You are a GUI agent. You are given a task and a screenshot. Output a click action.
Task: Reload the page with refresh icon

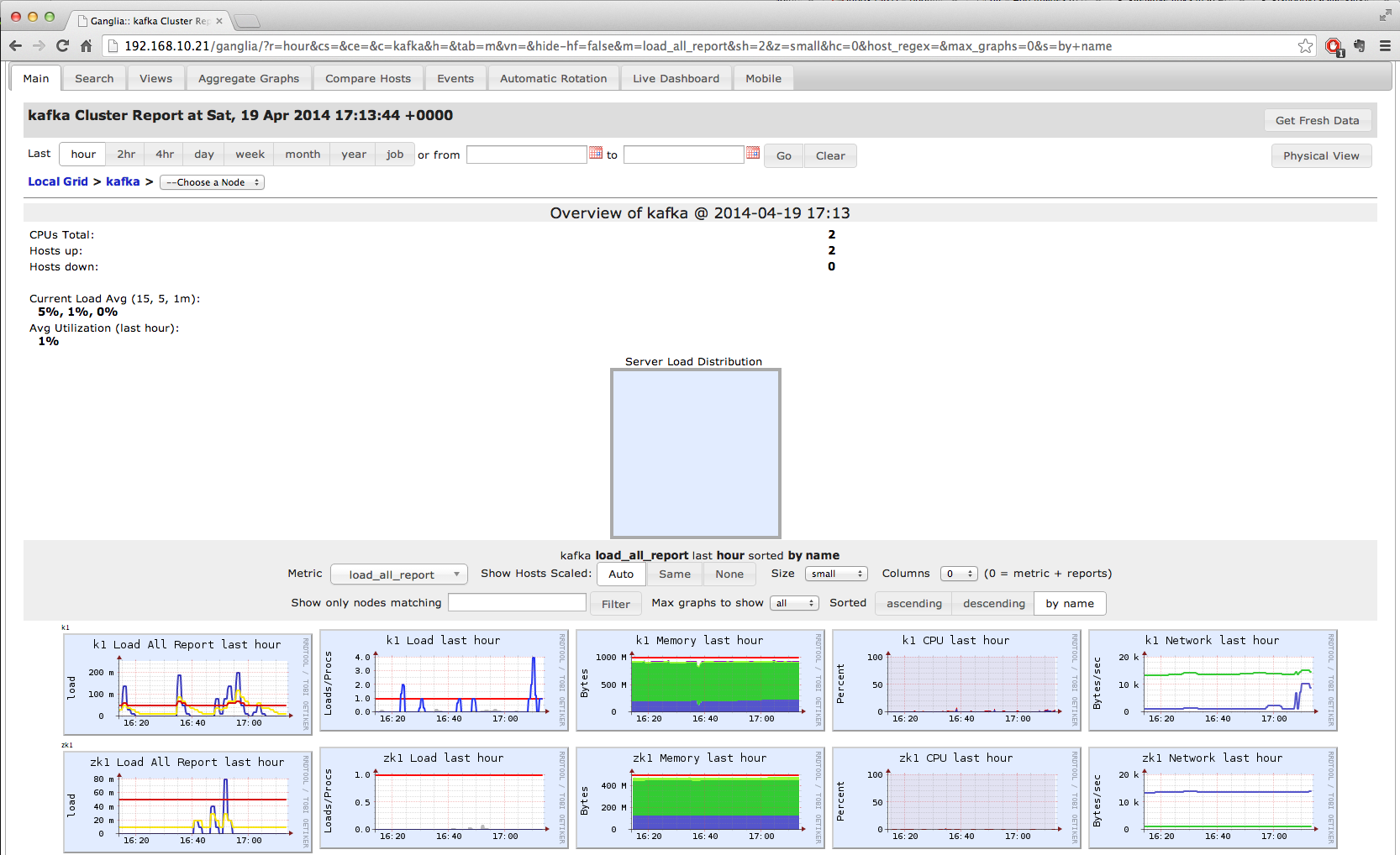tap(62, 46)
